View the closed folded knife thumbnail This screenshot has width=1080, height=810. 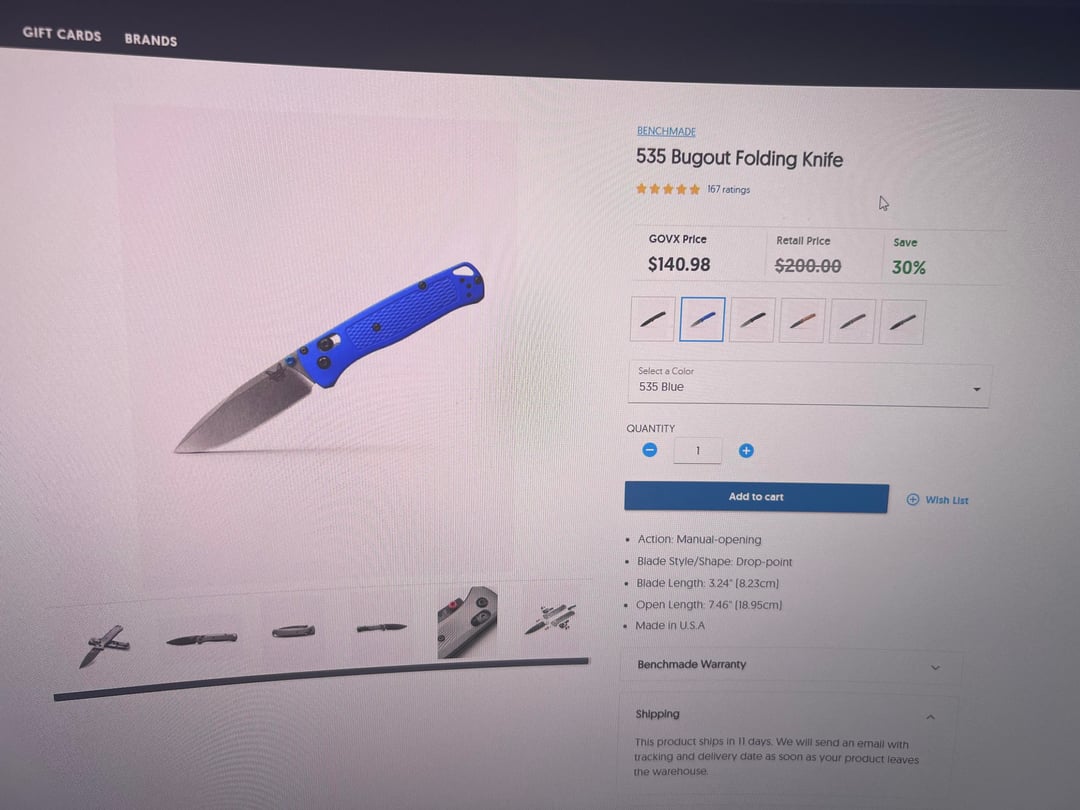pyautogui.click(x=293, y=630)
